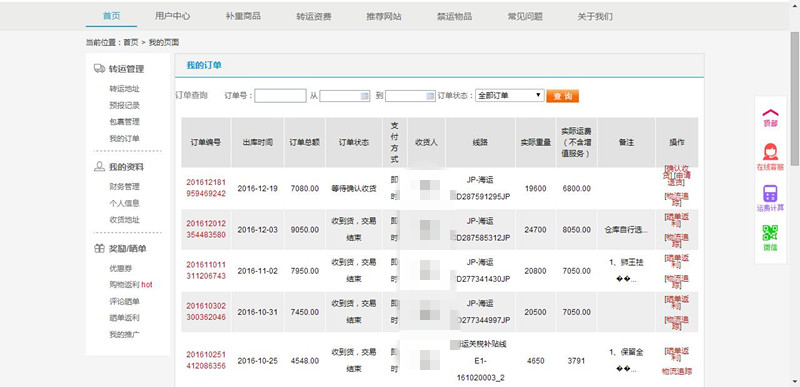The image size is (800, 387).
Task: Click the 订单总额 column header
Action: pyautogui.click(x=305, y=143)
